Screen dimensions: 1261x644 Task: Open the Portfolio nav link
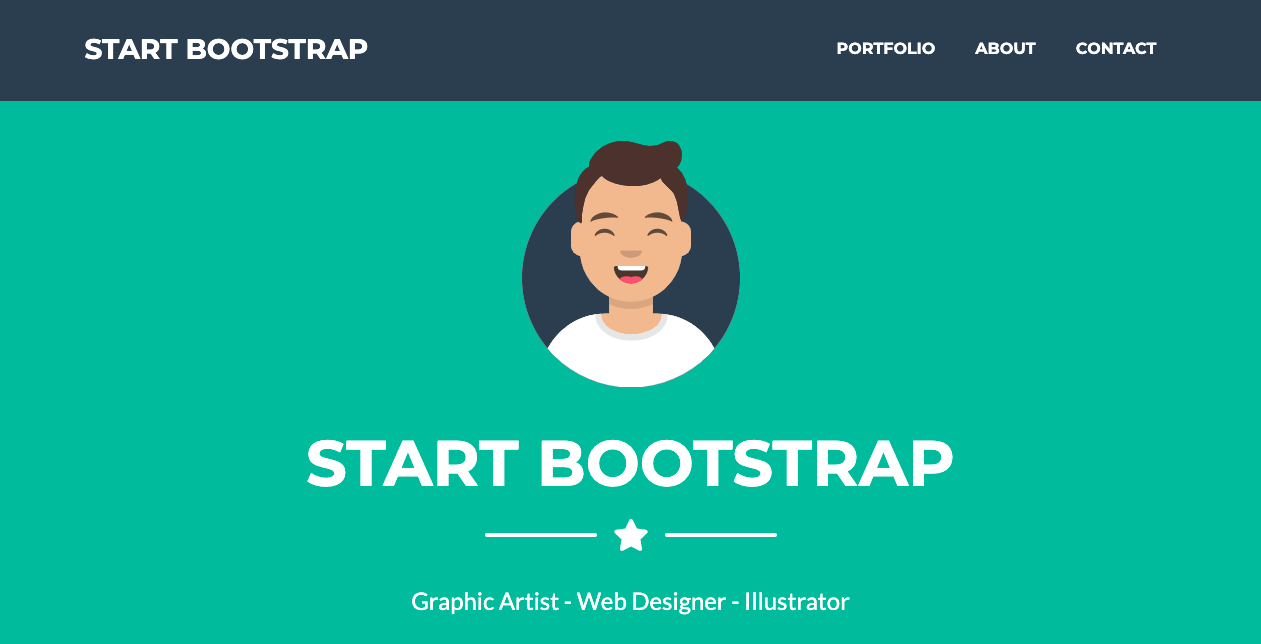click(x=886, y=48)
